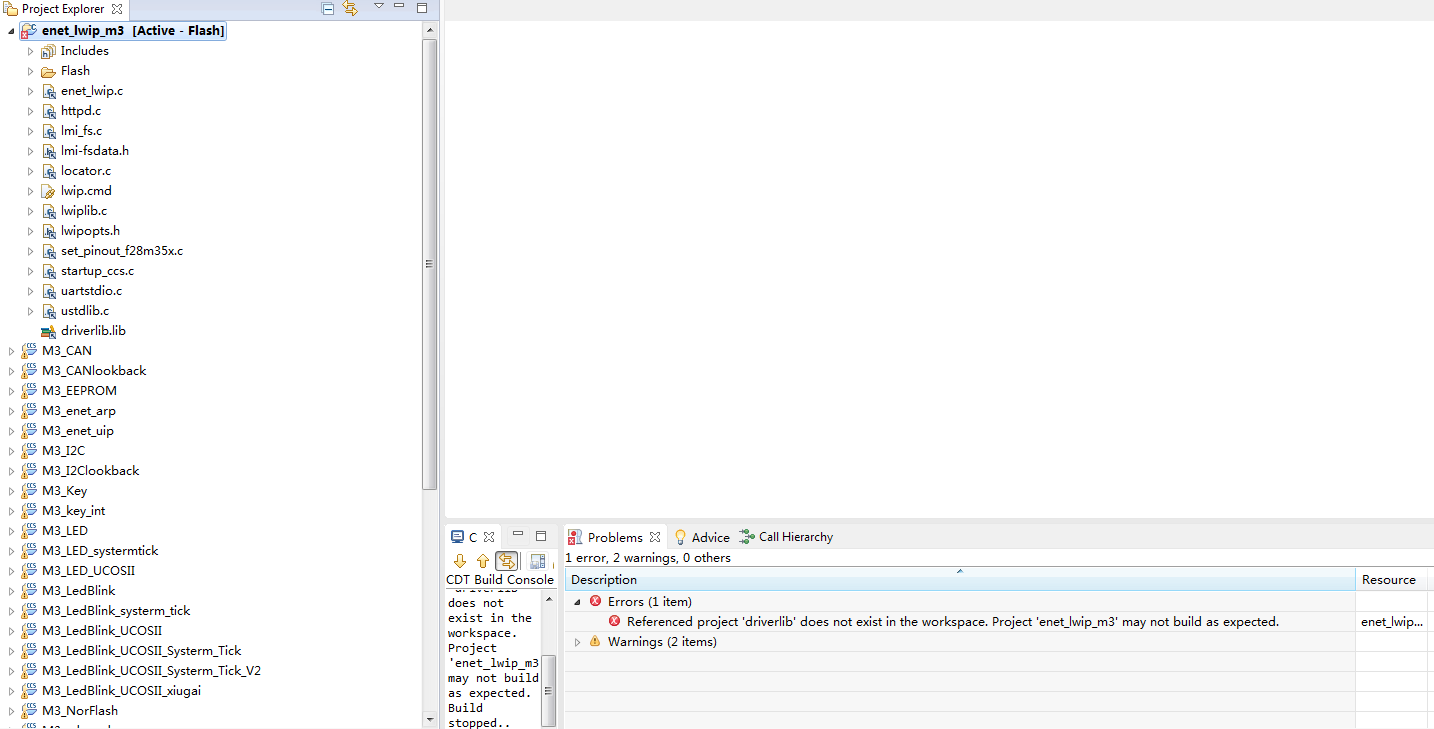
Task: Click the httpd.c file icon
Action: pyautogui.click(x=48, y=111)
